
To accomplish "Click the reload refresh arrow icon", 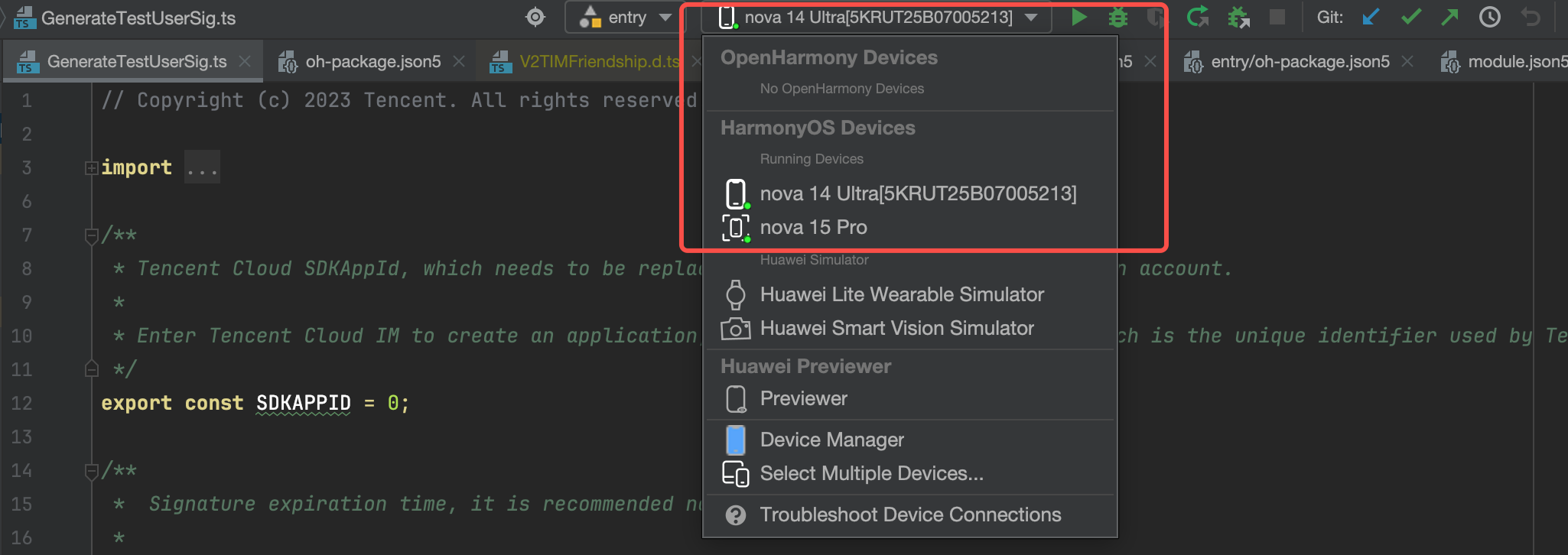I will tap(1198, 17).
